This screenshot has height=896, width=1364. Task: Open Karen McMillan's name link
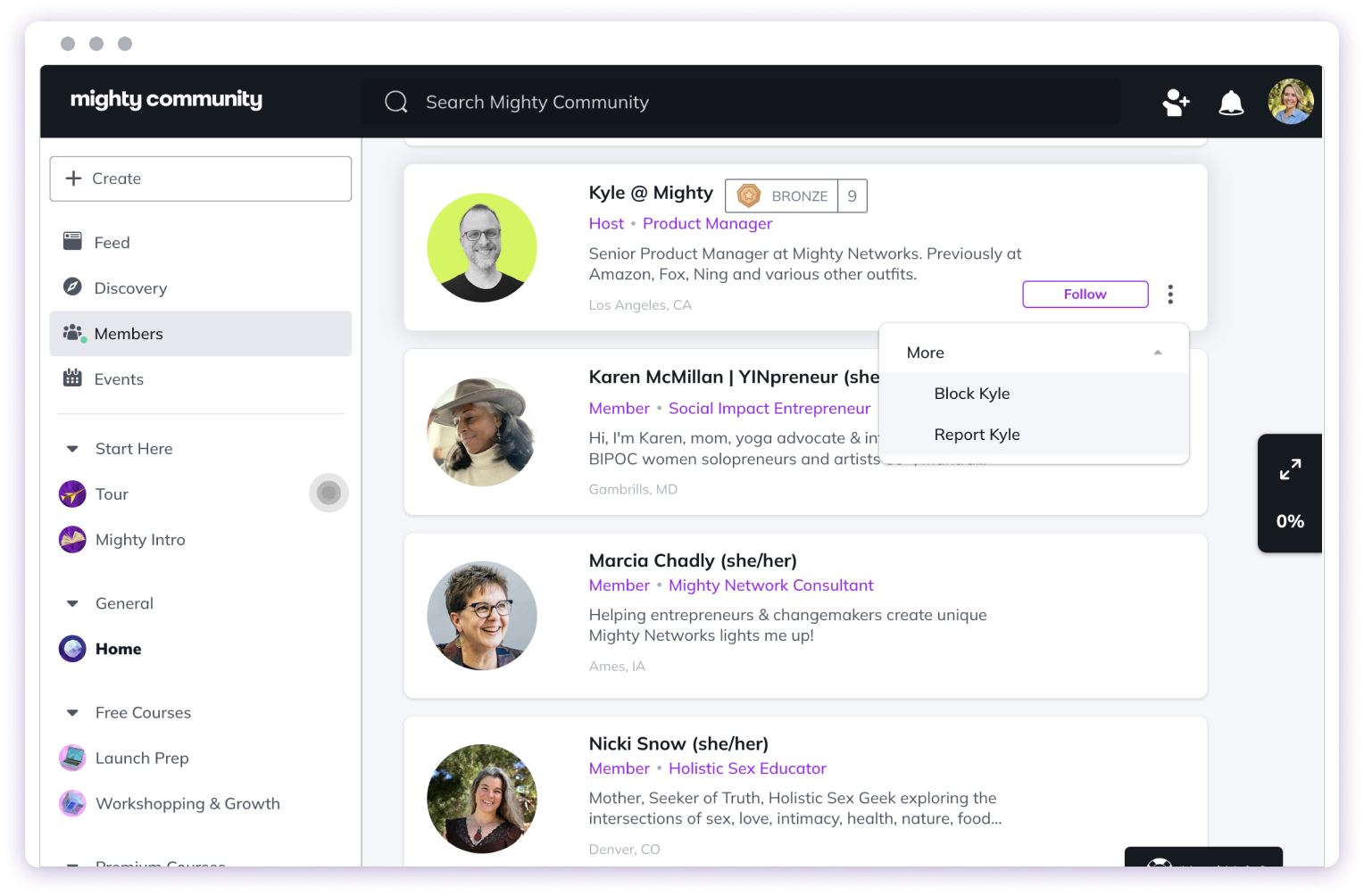tap(734, 377)
